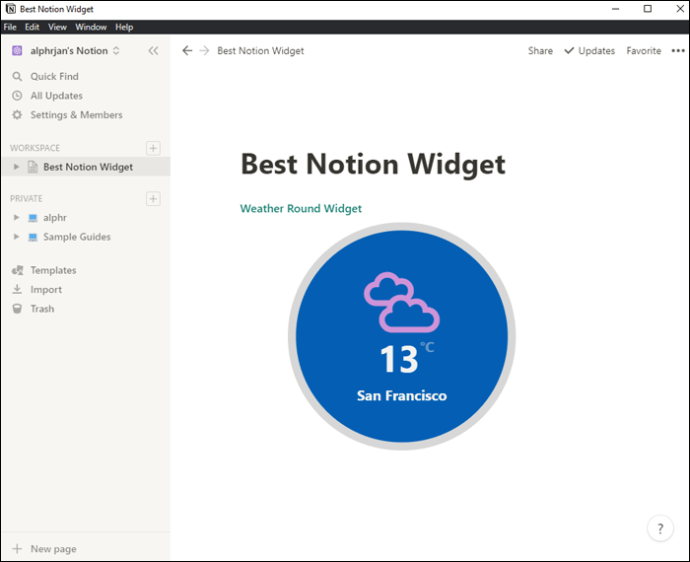
Task: Mark page as Favorite
Action: (644, 51)
